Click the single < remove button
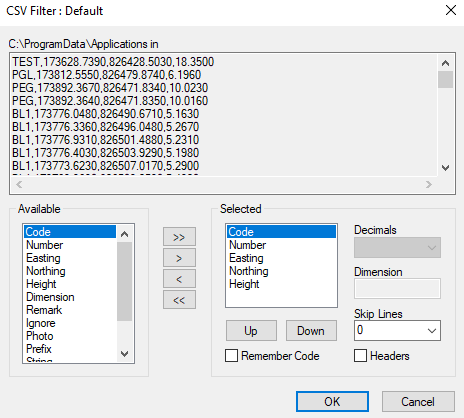 pos(179,279)
